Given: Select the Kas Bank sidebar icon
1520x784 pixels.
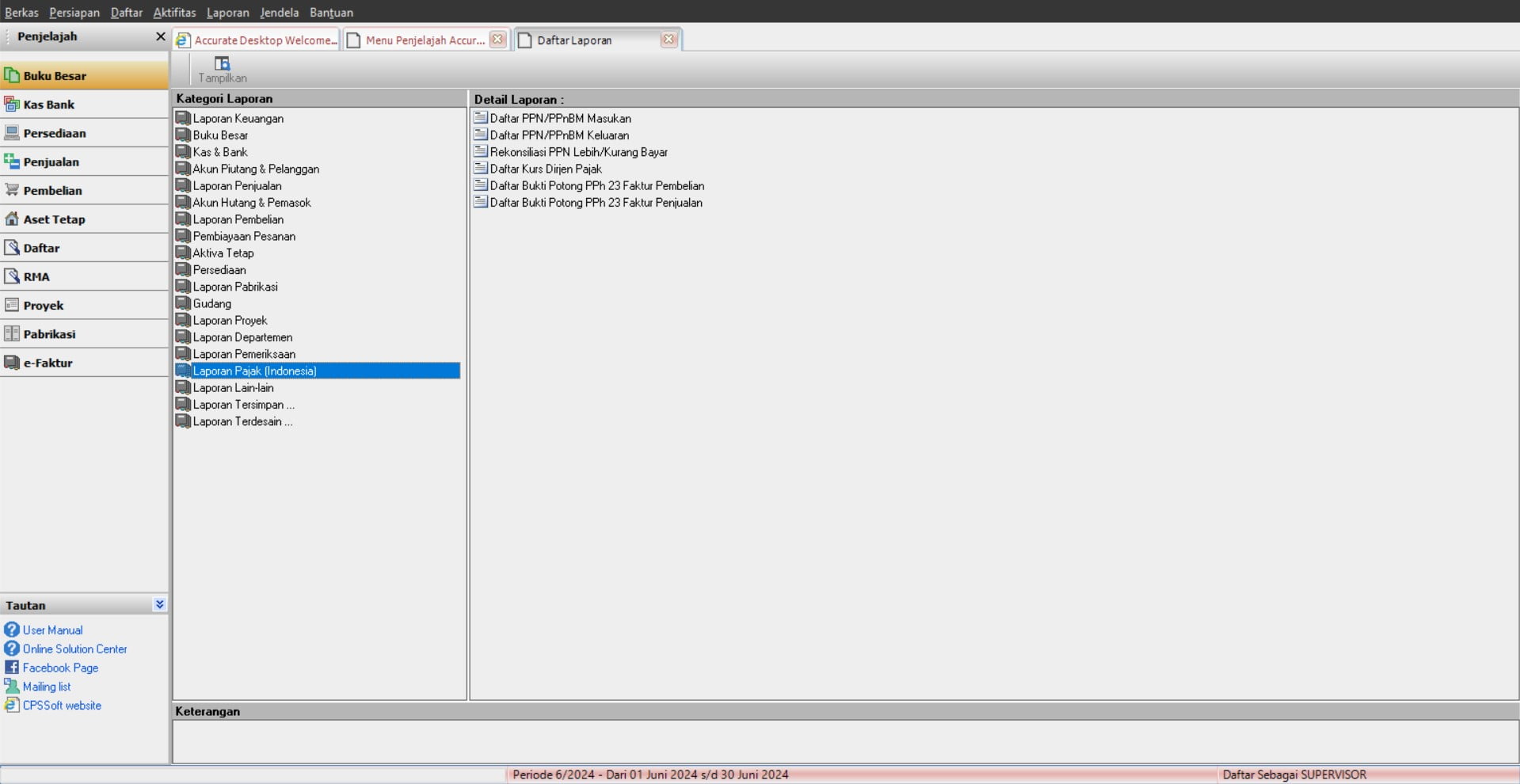Looking at the screenshot, I should click(12, 105).
